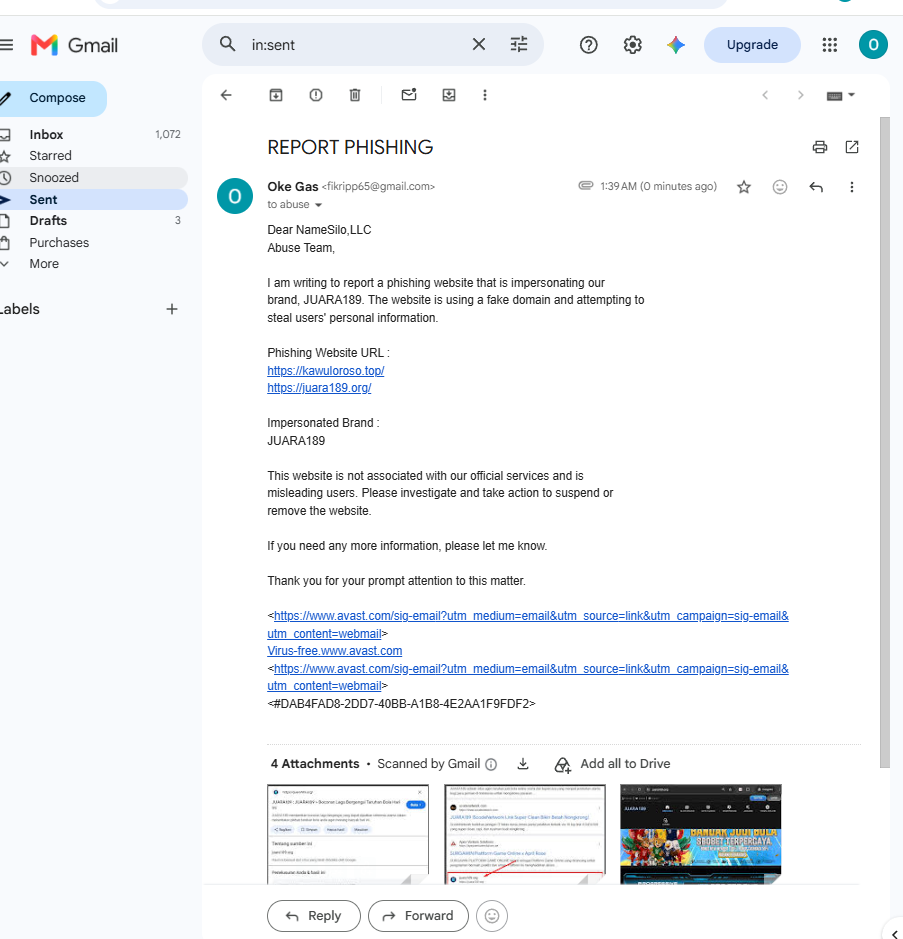903x939 pixels.
Task: Open the first attachment thumbnail
Action: (x=348, y=834)
